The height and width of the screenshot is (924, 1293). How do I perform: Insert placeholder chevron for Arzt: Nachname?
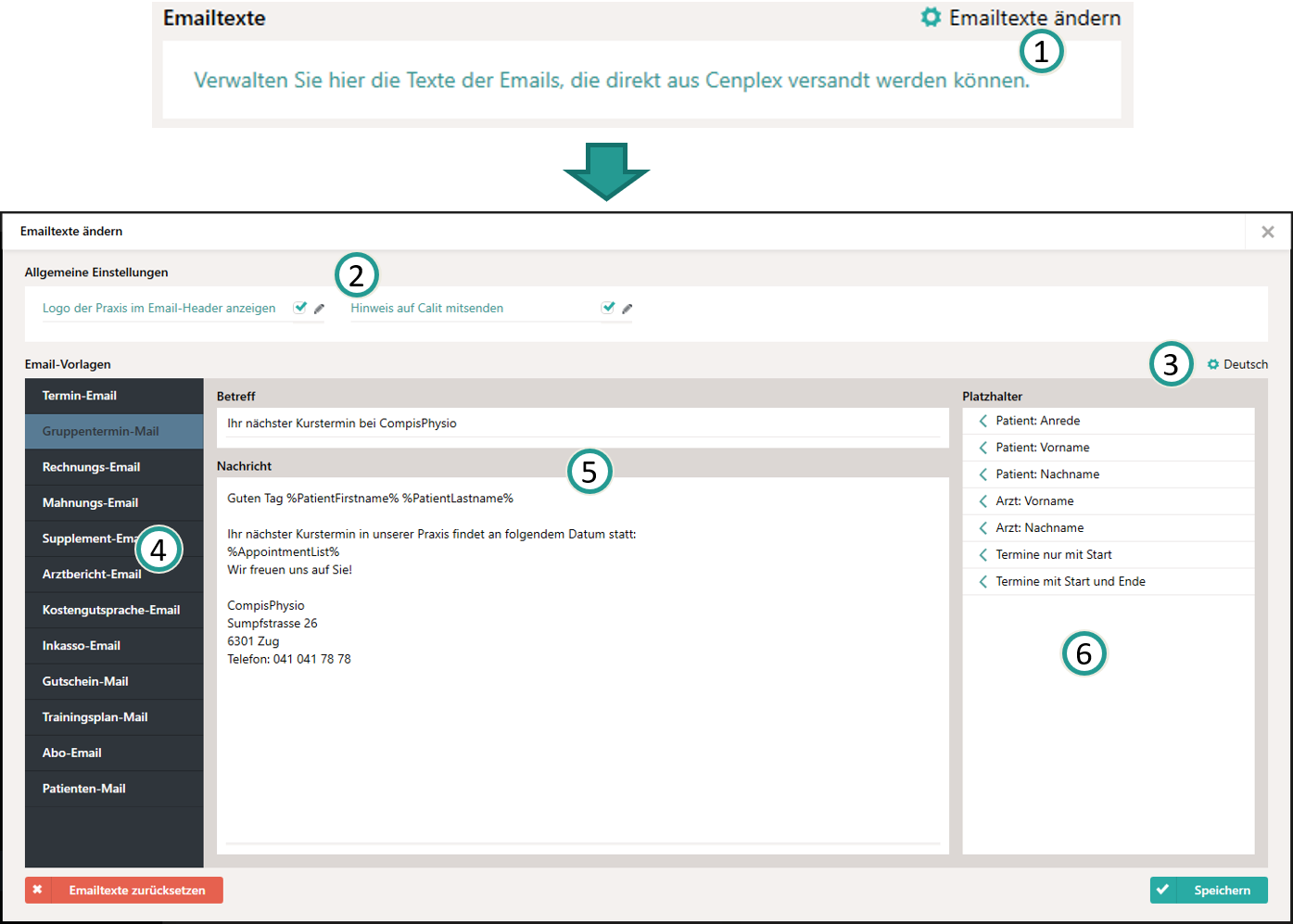point(982,528)
